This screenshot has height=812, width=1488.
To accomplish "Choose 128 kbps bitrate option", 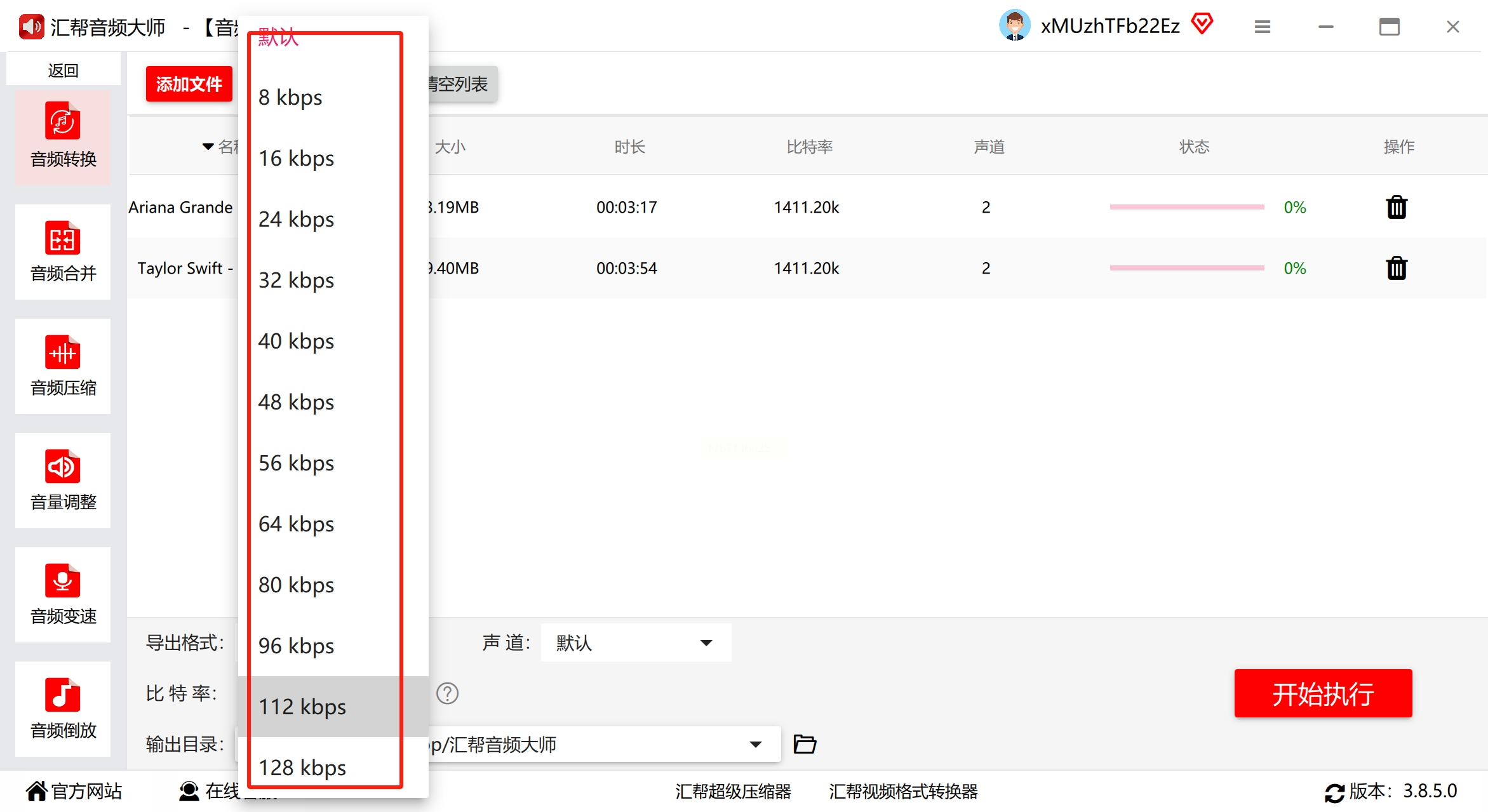I will click(302, 768).
